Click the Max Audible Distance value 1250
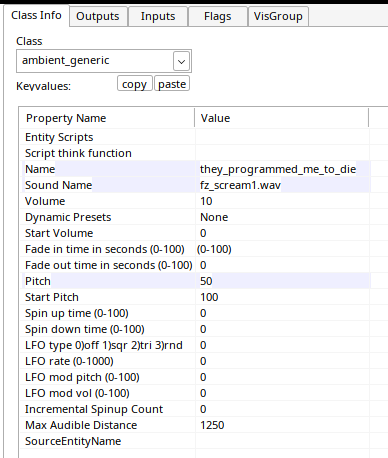This screenshot has height=458, width=388. 212,425
